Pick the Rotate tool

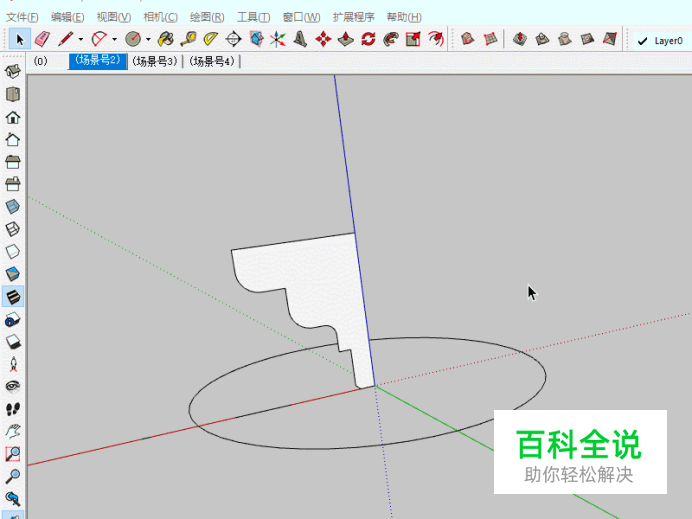coord(368,39)
